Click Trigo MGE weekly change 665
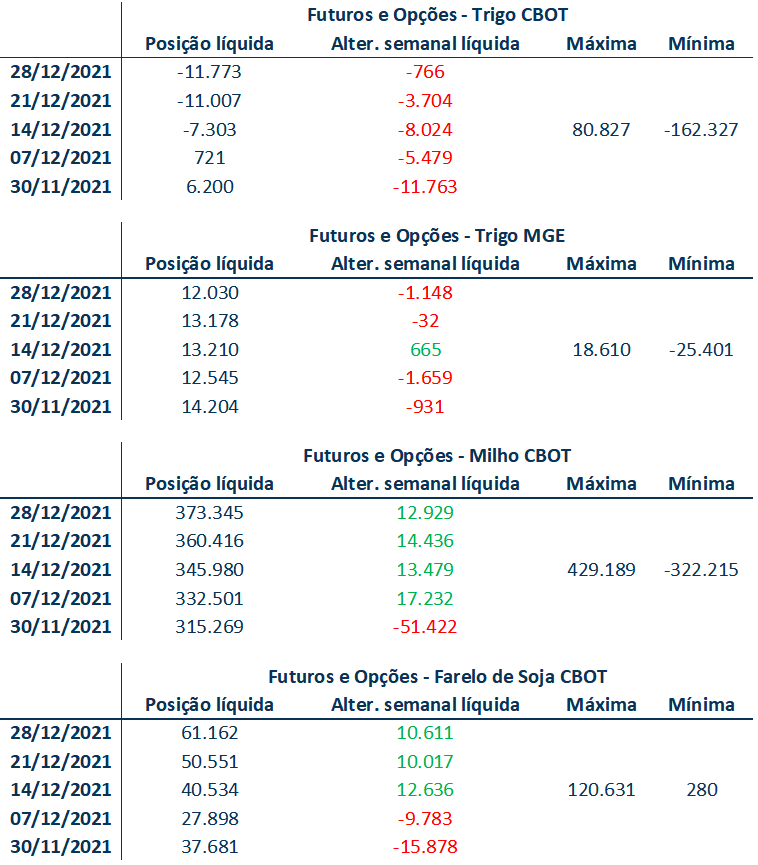 click(x=425, y=350)
